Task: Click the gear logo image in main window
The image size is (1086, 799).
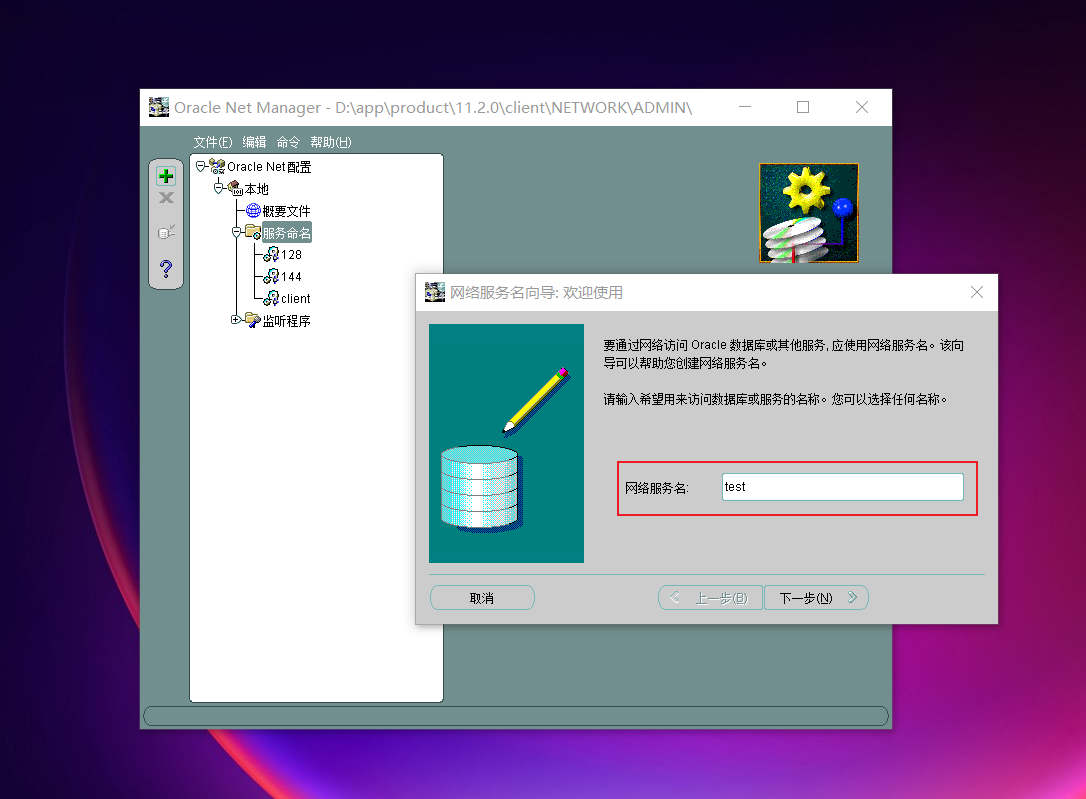Action: click(x=809, y=213)
